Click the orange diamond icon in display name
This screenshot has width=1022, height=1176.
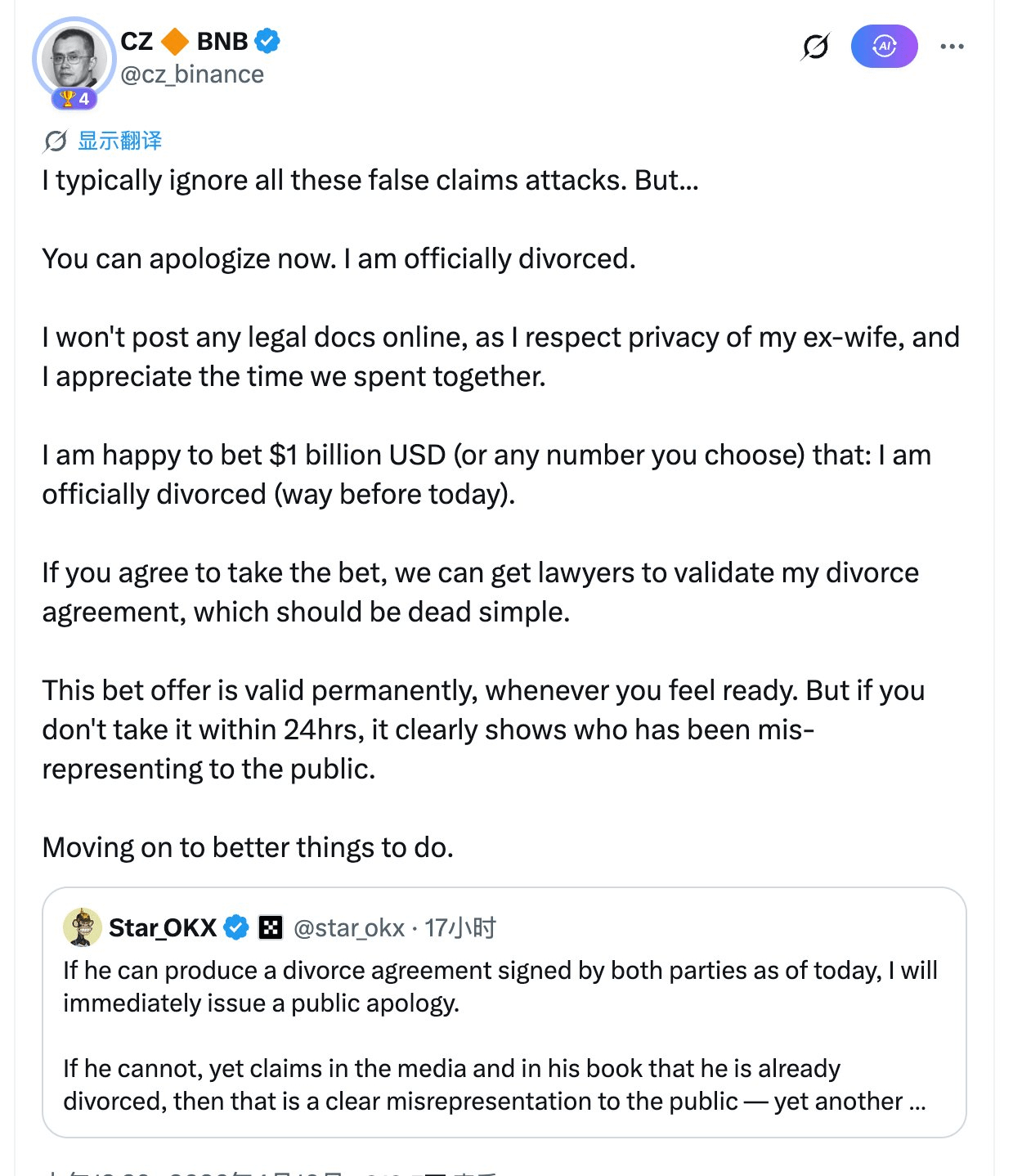(x=175, y=41)
